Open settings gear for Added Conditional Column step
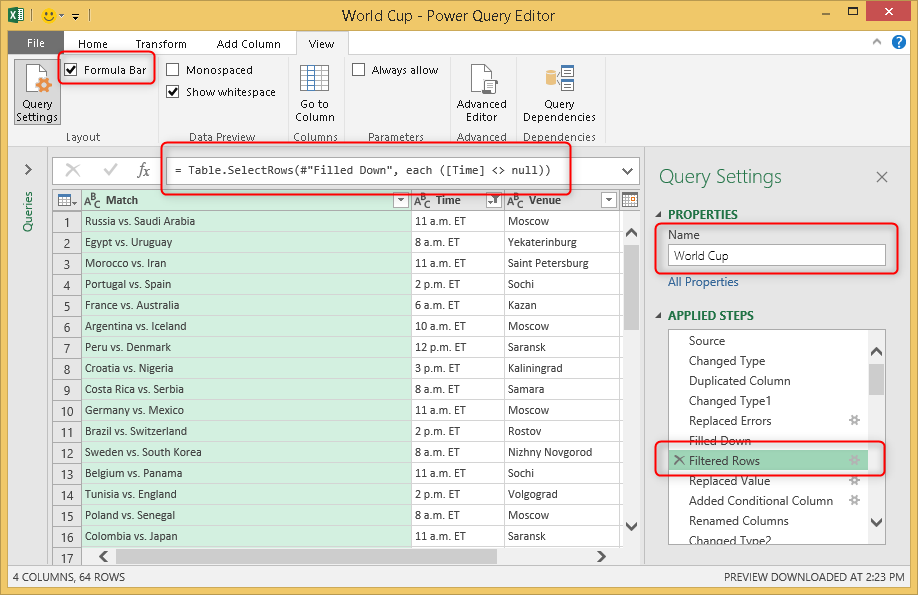Screen dimensions: 918x595 [x=854, y=500]
